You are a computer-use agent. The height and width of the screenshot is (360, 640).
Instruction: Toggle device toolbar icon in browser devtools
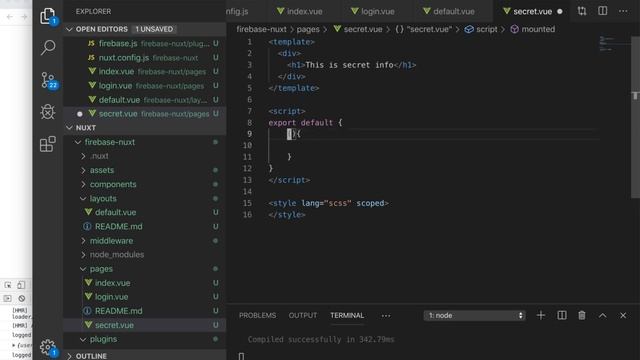click(x=21, y=285)
